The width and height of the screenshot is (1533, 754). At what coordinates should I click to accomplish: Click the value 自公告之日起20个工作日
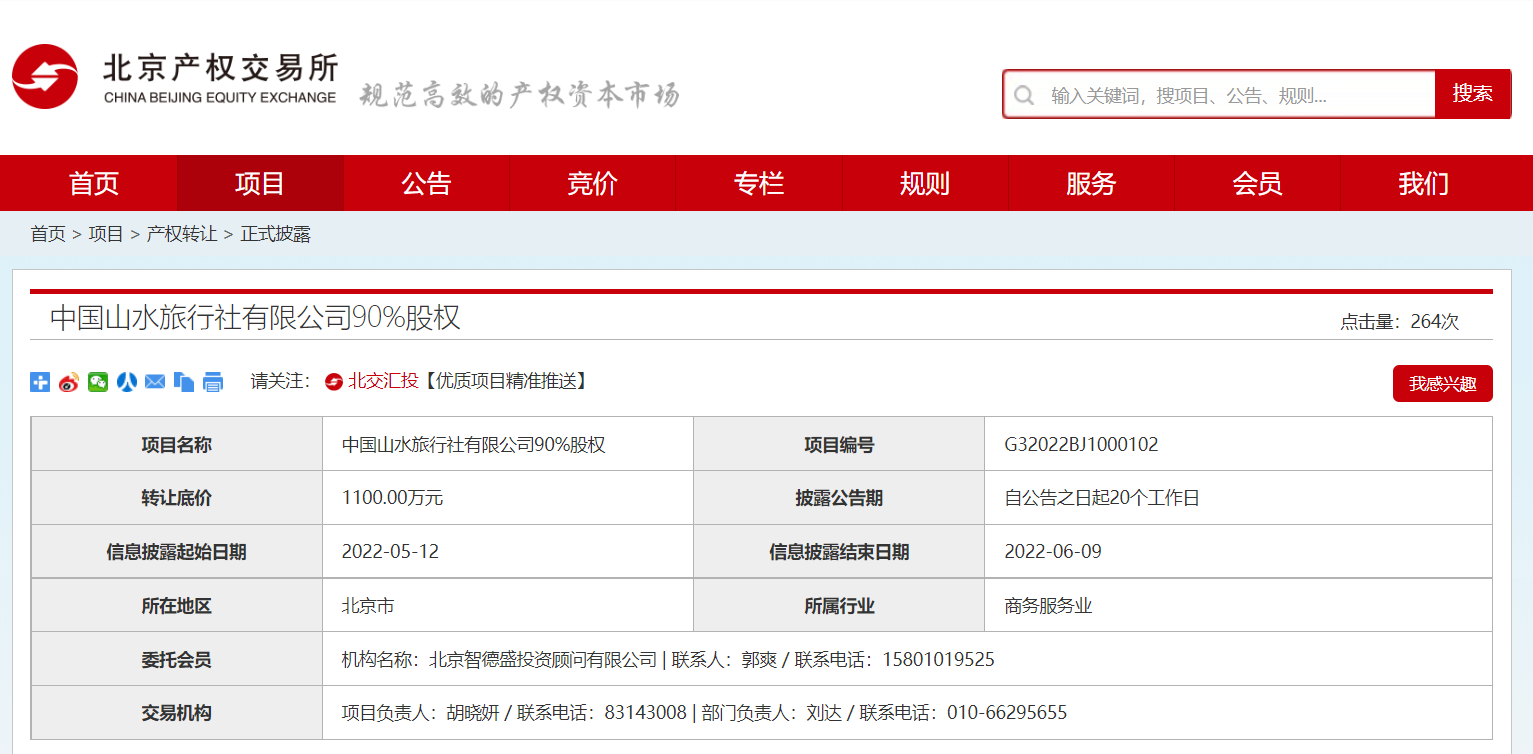[x=1102, y=498]
